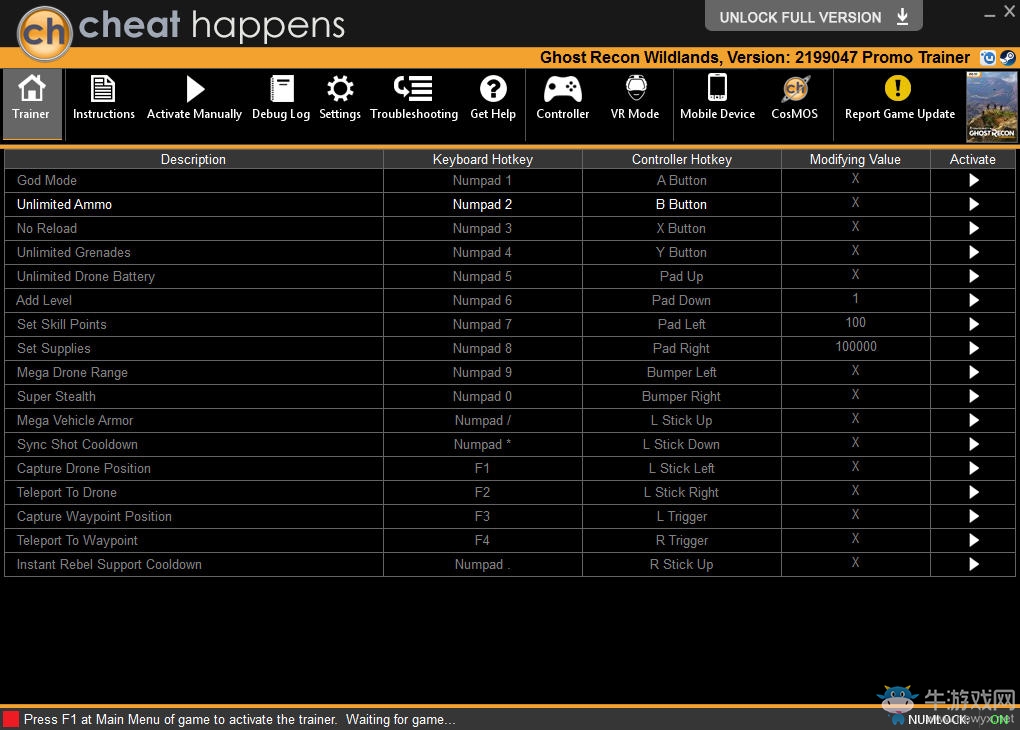Minimize the trainer window
The height and width of the screenshot is (730, 1020).
click(x=989, y=14)
